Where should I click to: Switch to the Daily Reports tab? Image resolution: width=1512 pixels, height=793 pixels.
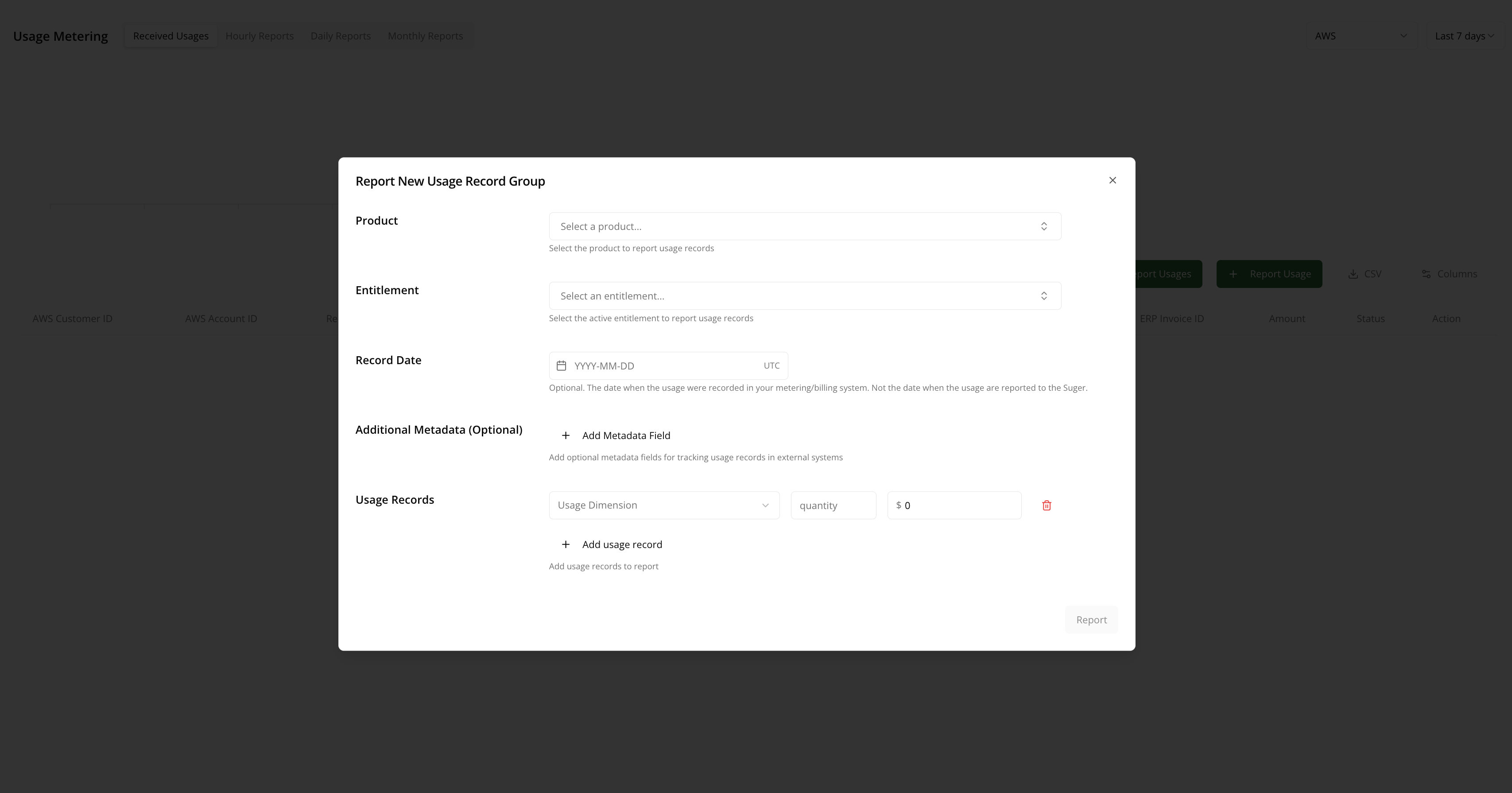pos(341,36)
